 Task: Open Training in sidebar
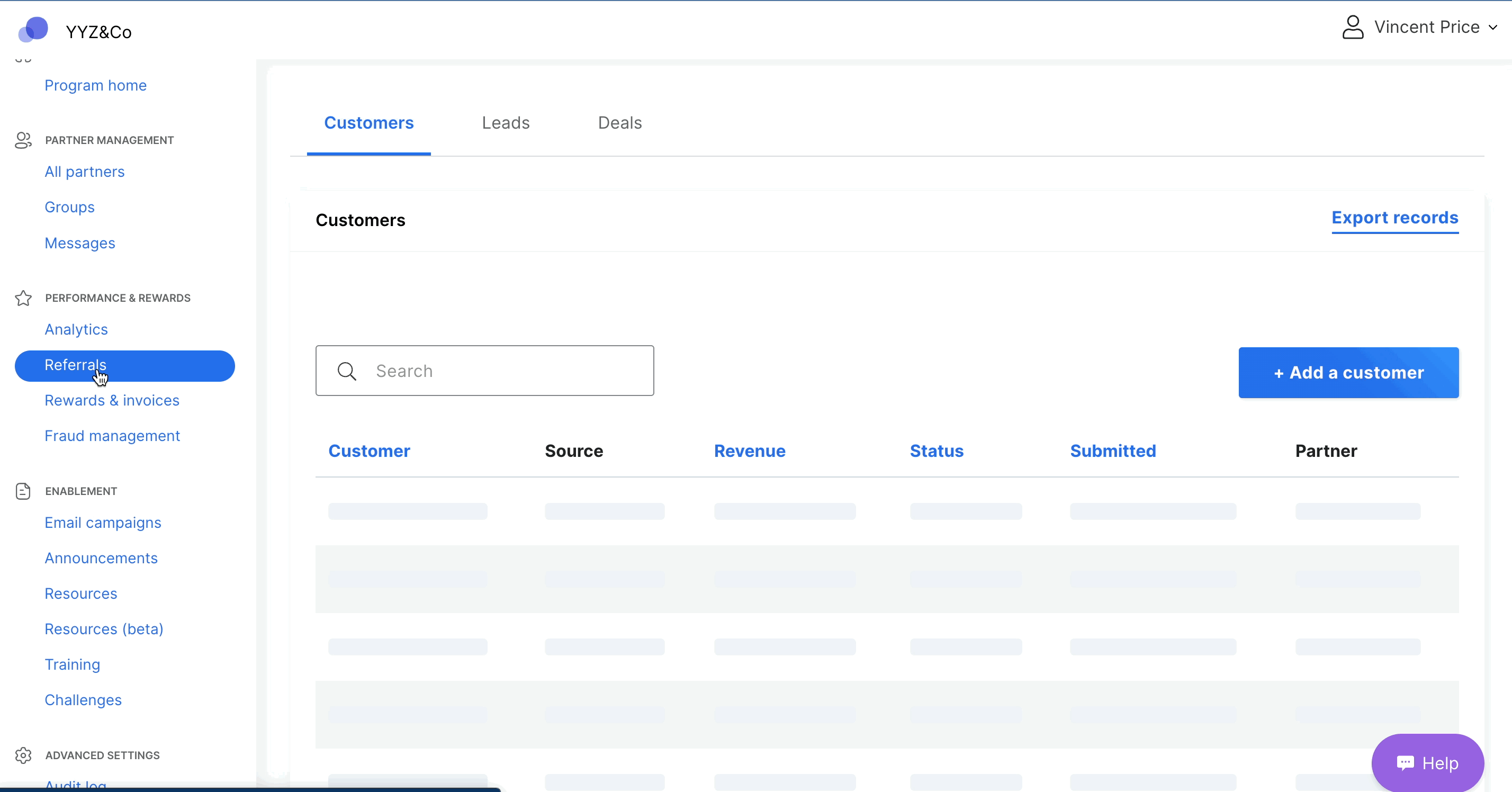point(72,664)
